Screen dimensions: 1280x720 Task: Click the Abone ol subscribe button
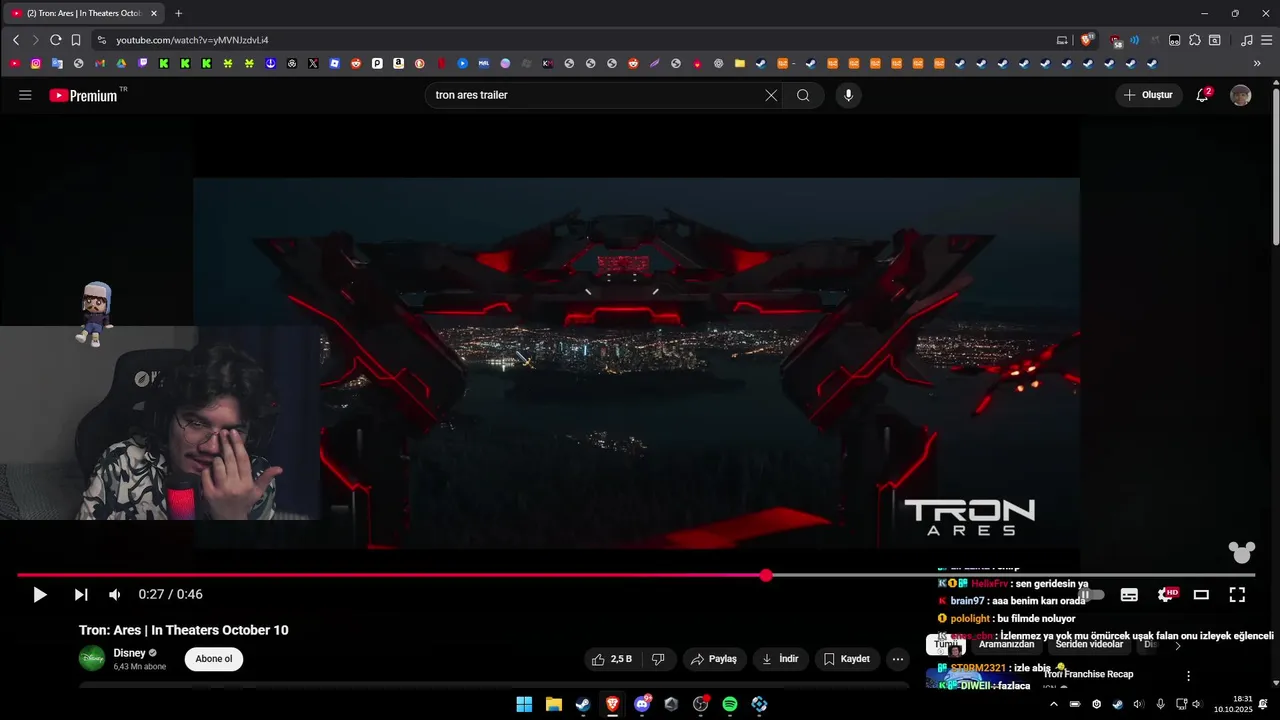[214, 659]
